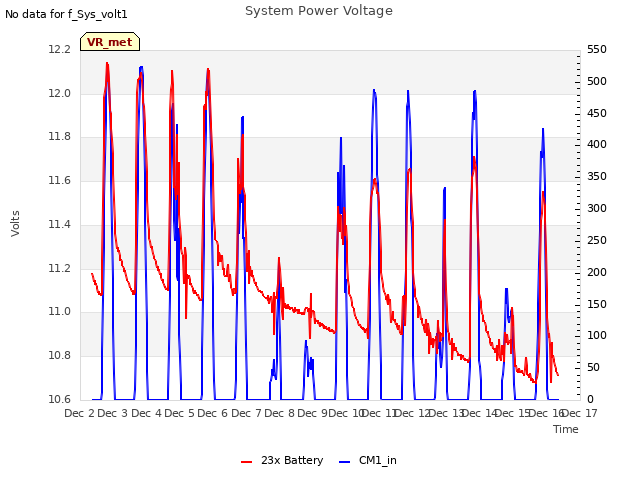Click the Volts y-axis label
Screen dimensions: 640x480
pyautogui.click(x=15, y=224)
